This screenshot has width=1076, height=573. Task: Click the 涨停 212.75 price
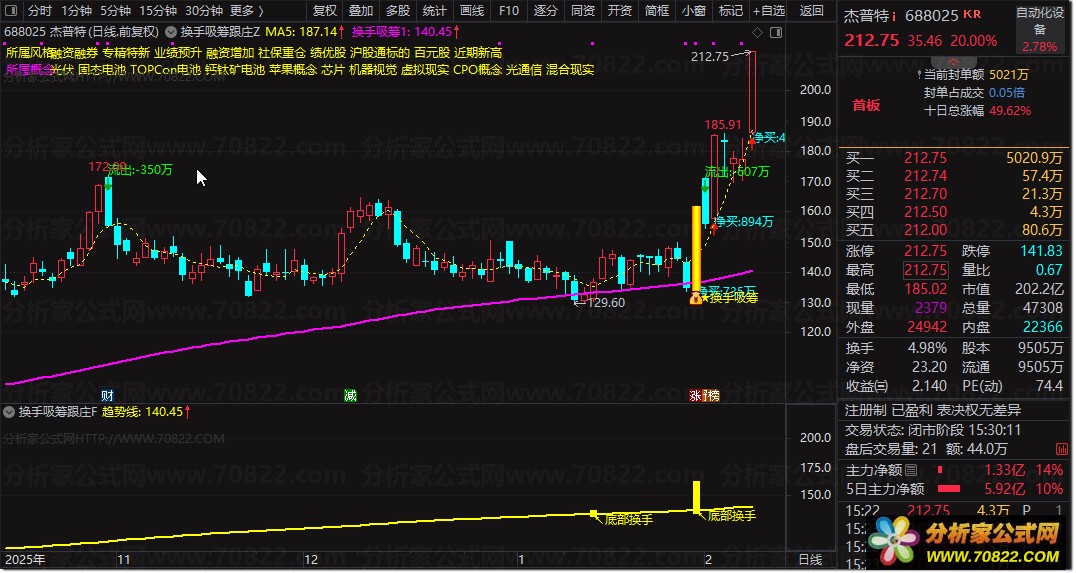[x=925, y=251]
